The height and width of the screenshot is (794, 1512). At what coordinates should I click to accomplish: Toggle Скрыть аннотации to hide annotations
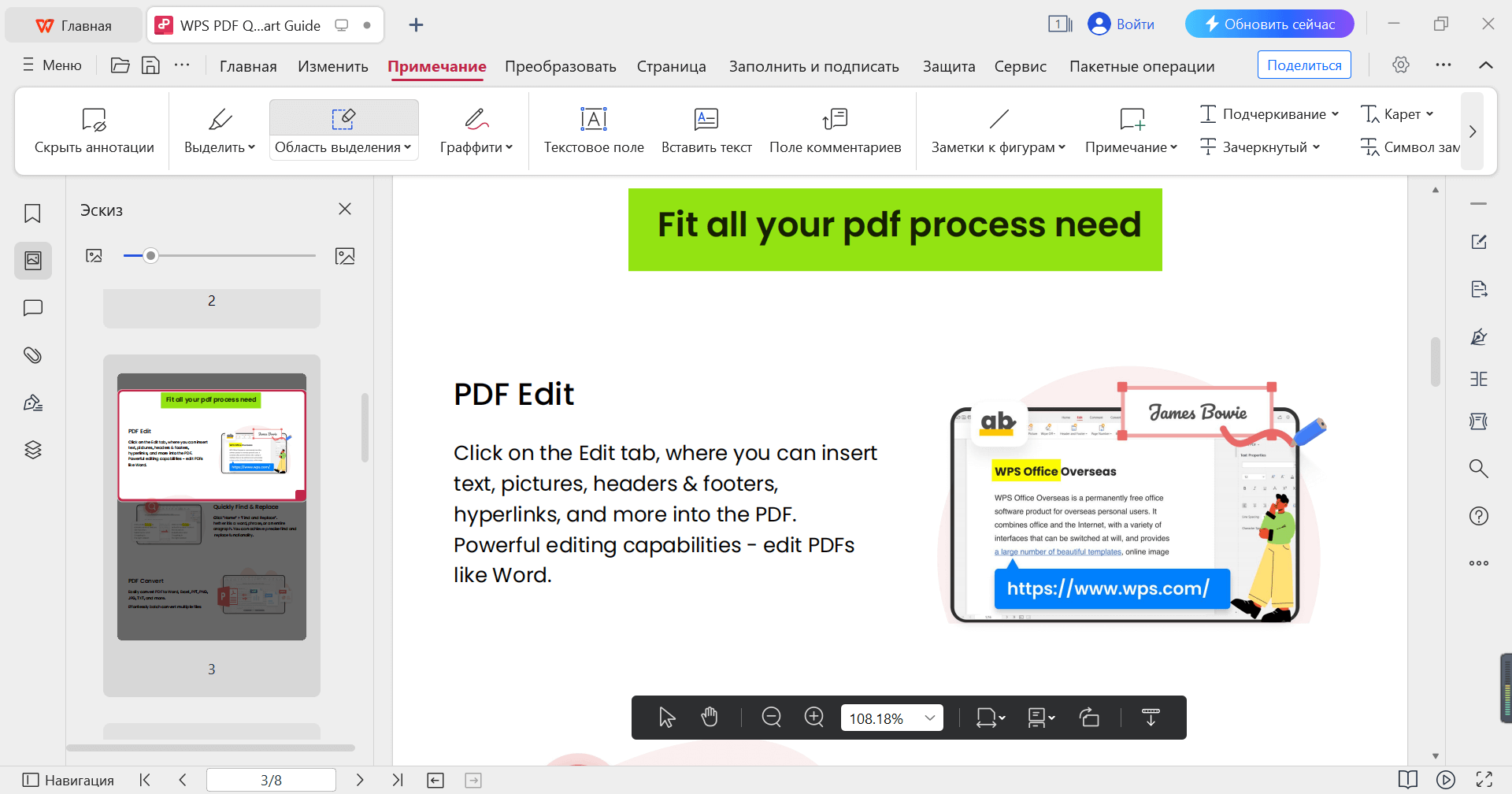94,130
